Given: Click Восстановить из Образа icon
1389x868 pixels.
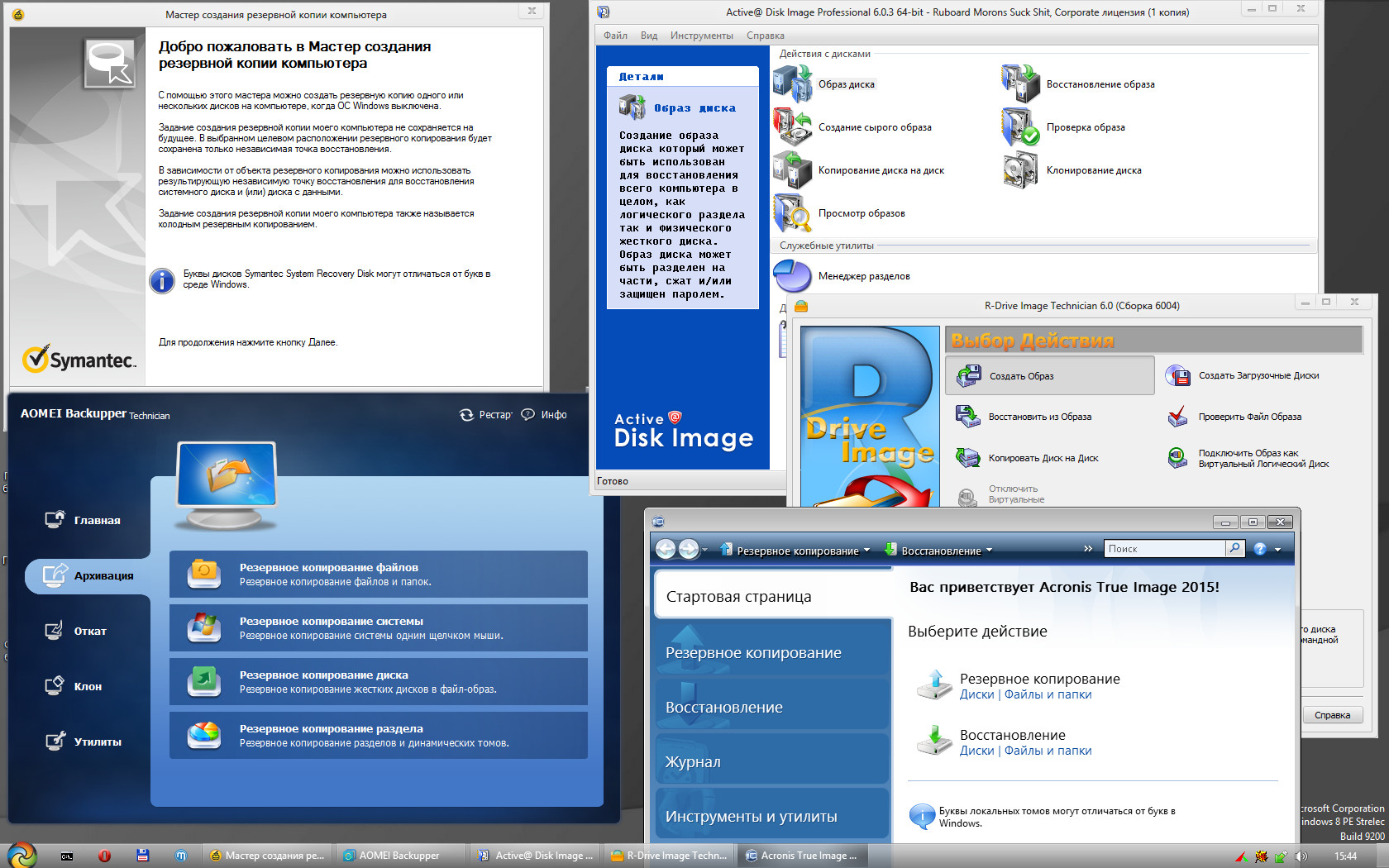Looking at the screenshot, I should (968, 416).
